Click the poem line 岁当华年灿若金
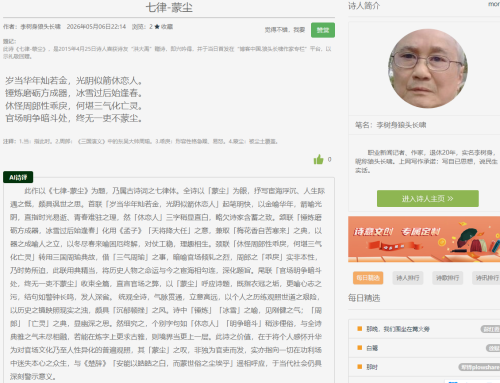Screen dimensions: 500x383 pyautogui.click(x=36, y=81)
